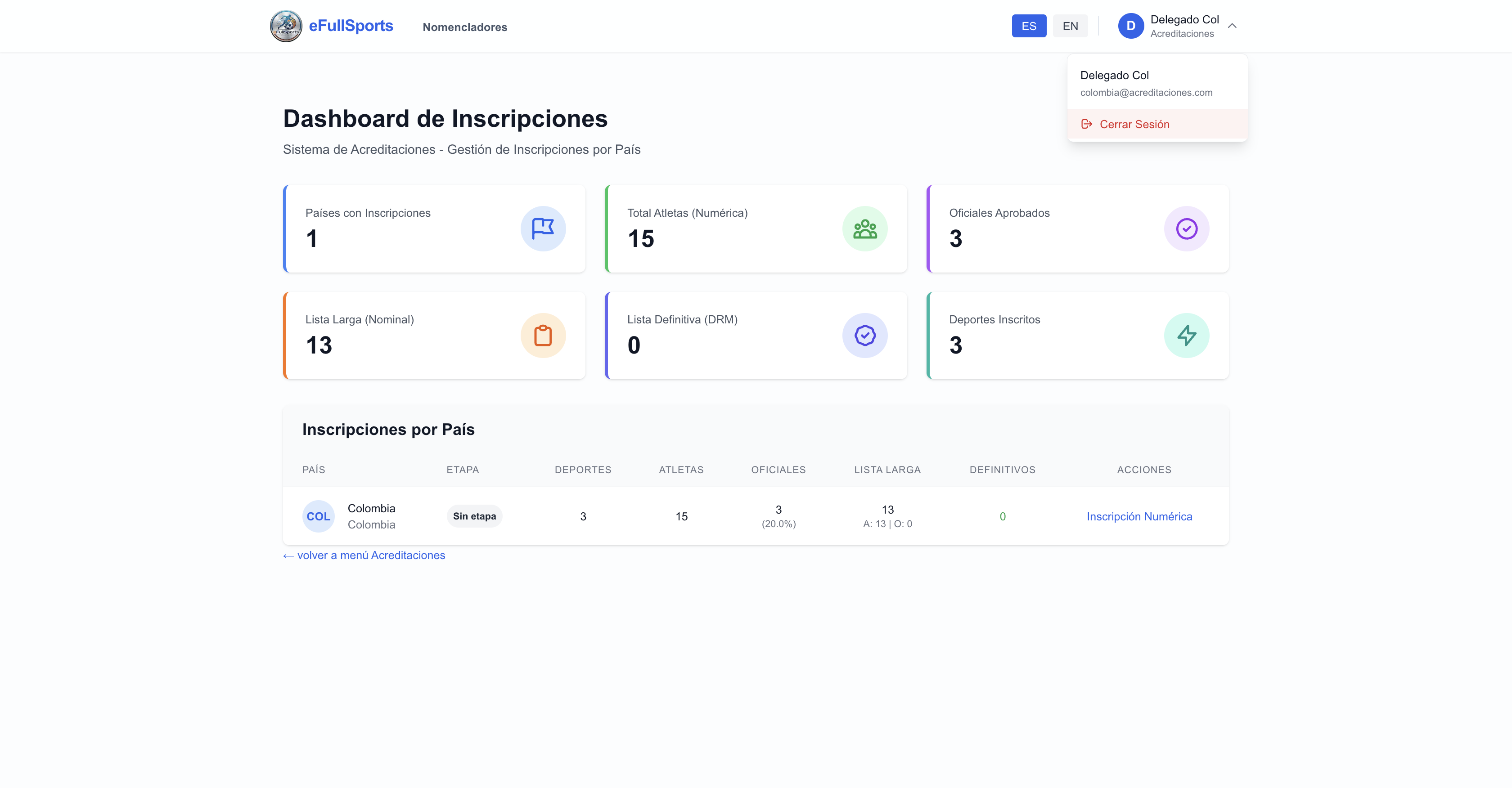Click the blue D user avatar
The width and height of the screenshot is (1512, 788).
click(x=1130, y=26)
